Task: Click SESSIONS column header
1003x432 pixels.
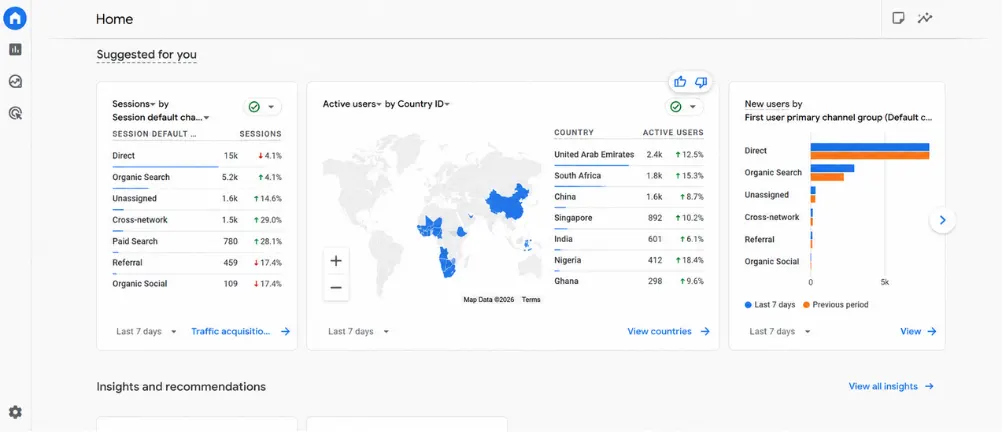Action: (260, 134)
